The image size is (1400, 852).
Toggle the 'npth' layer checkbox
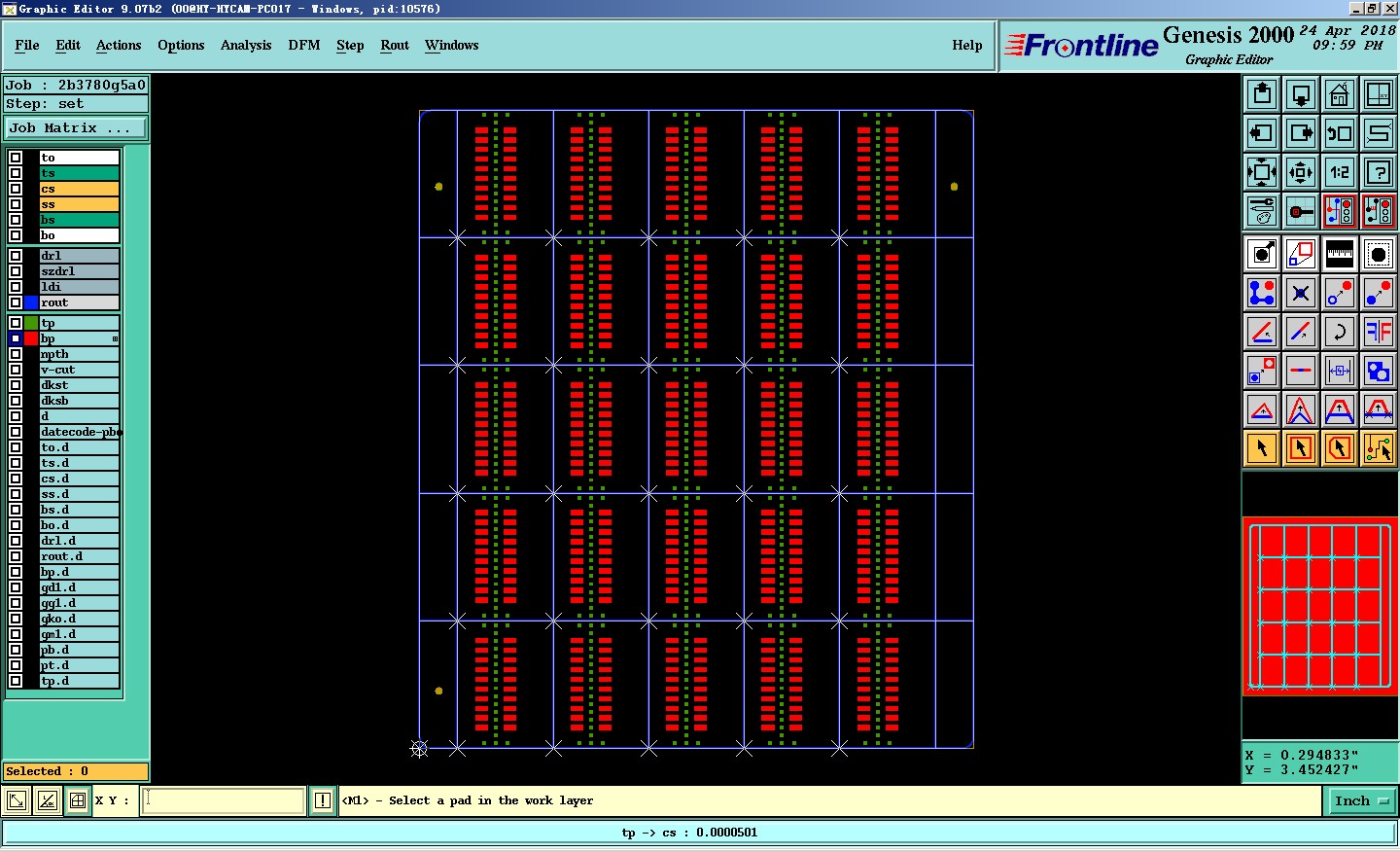16,354
